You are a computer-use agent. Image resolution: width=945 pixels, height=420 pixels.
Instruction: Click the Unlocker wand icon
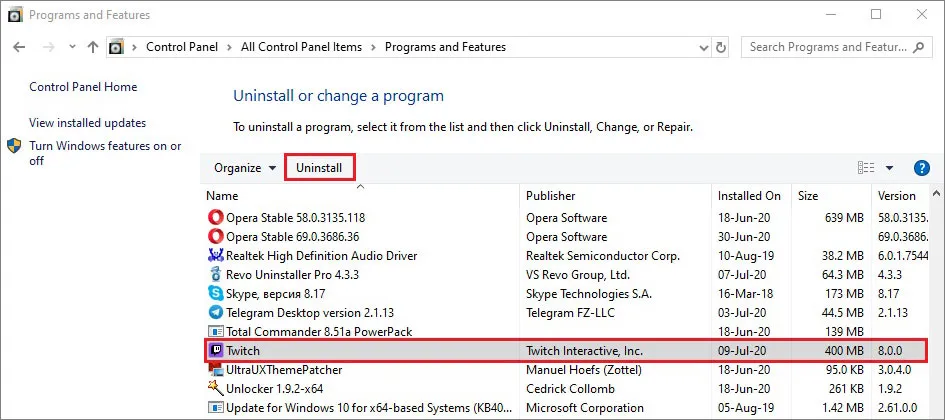click(215, 388)
